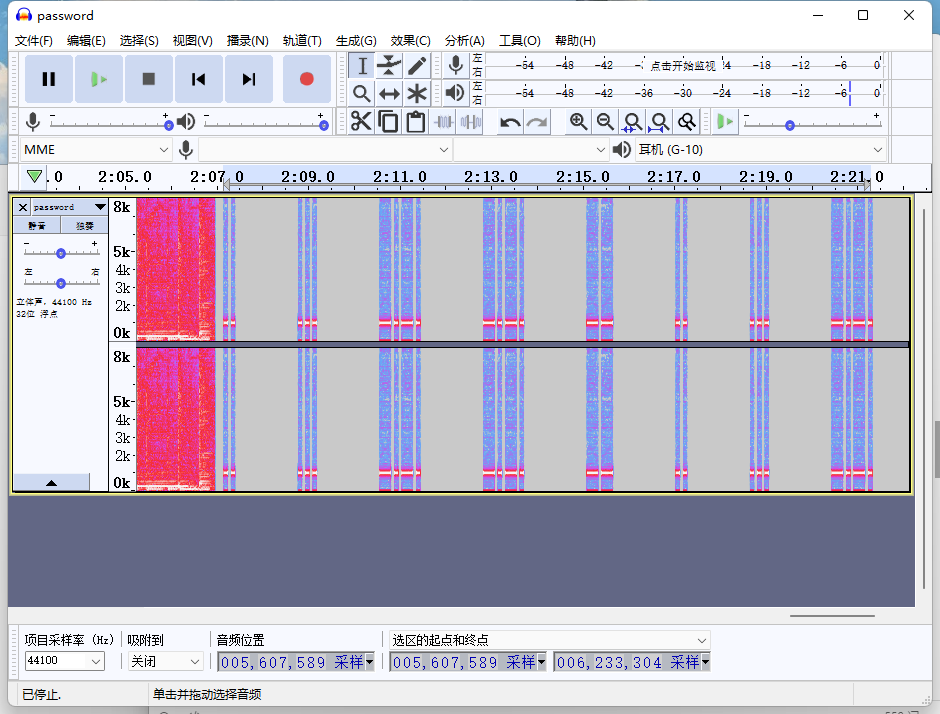Skip to end of track
Viewport: 940px width, 714px height.
[249, 79]
